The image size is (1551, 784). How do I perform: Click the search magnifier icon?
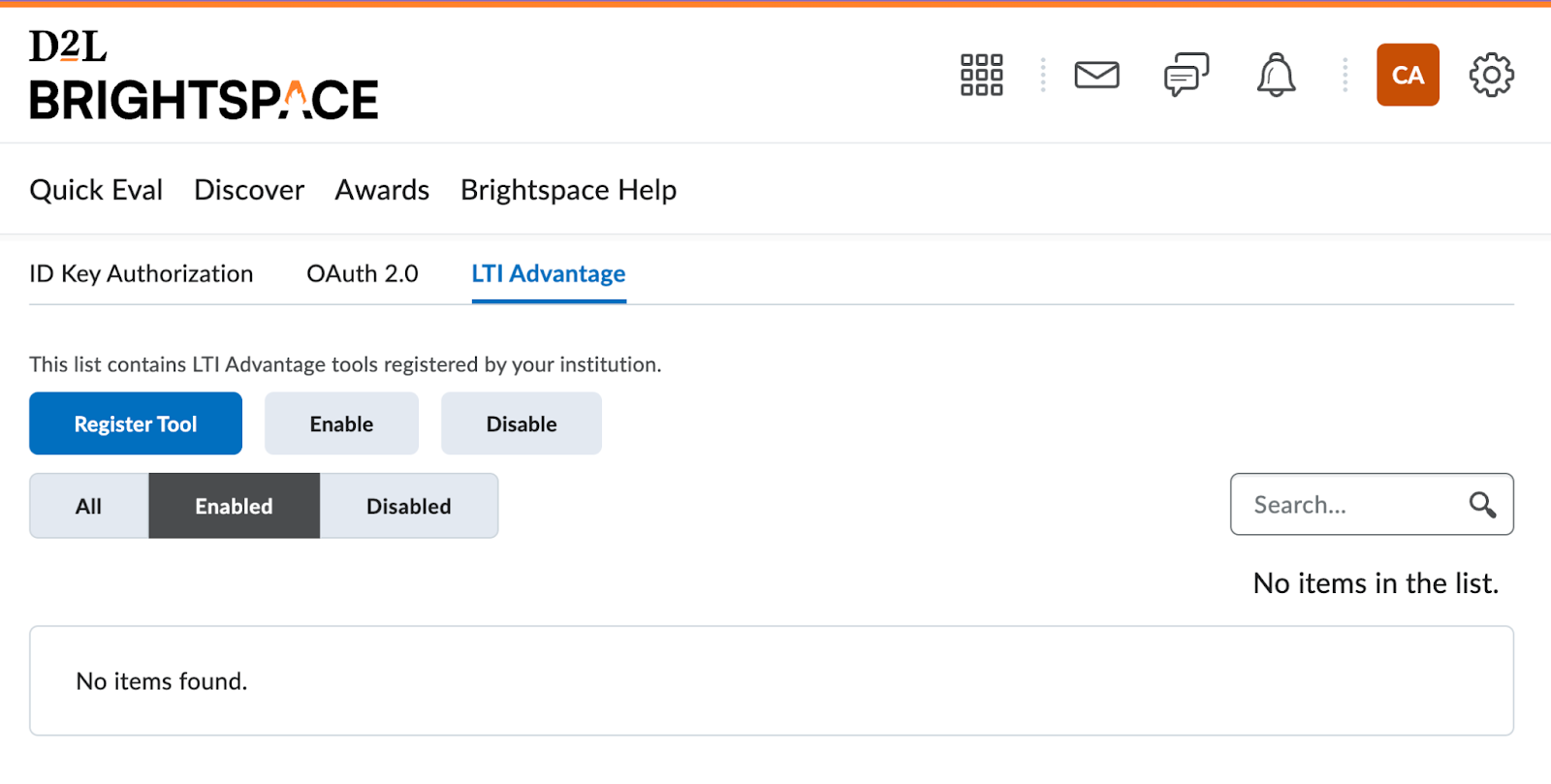click(1482, 505)
